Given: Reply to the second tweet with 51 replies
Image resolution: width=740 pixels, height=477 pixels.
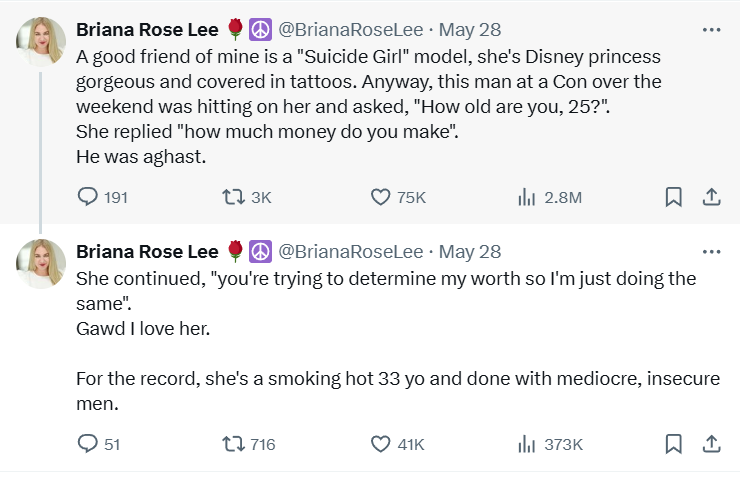Looking at the screenshot, I should (x=88, y=444).
